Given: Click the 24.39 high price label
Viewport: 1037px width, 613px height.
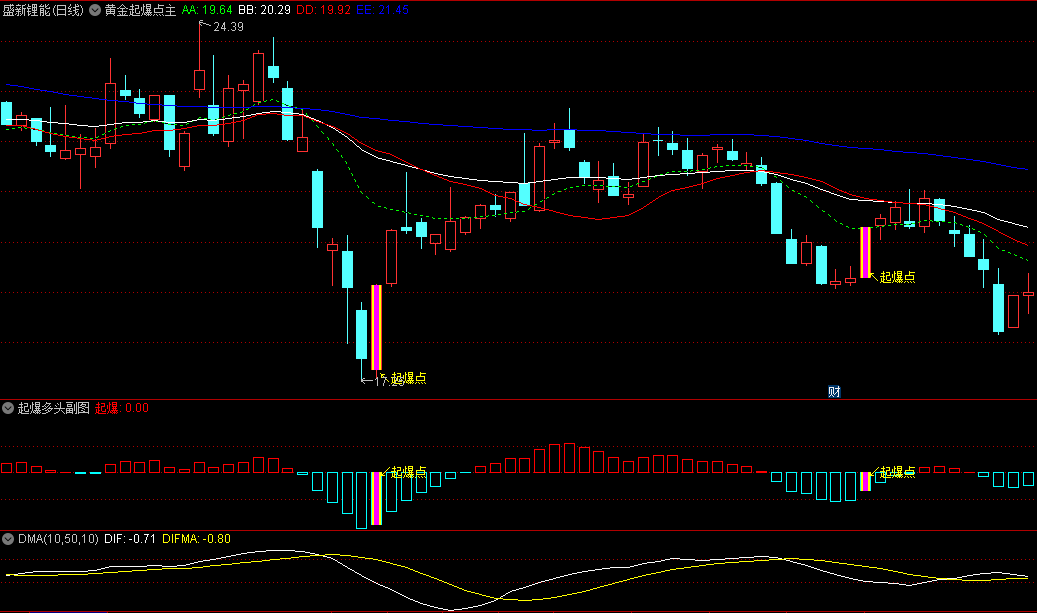Looking at the screenshot, I should coord(228,26).
